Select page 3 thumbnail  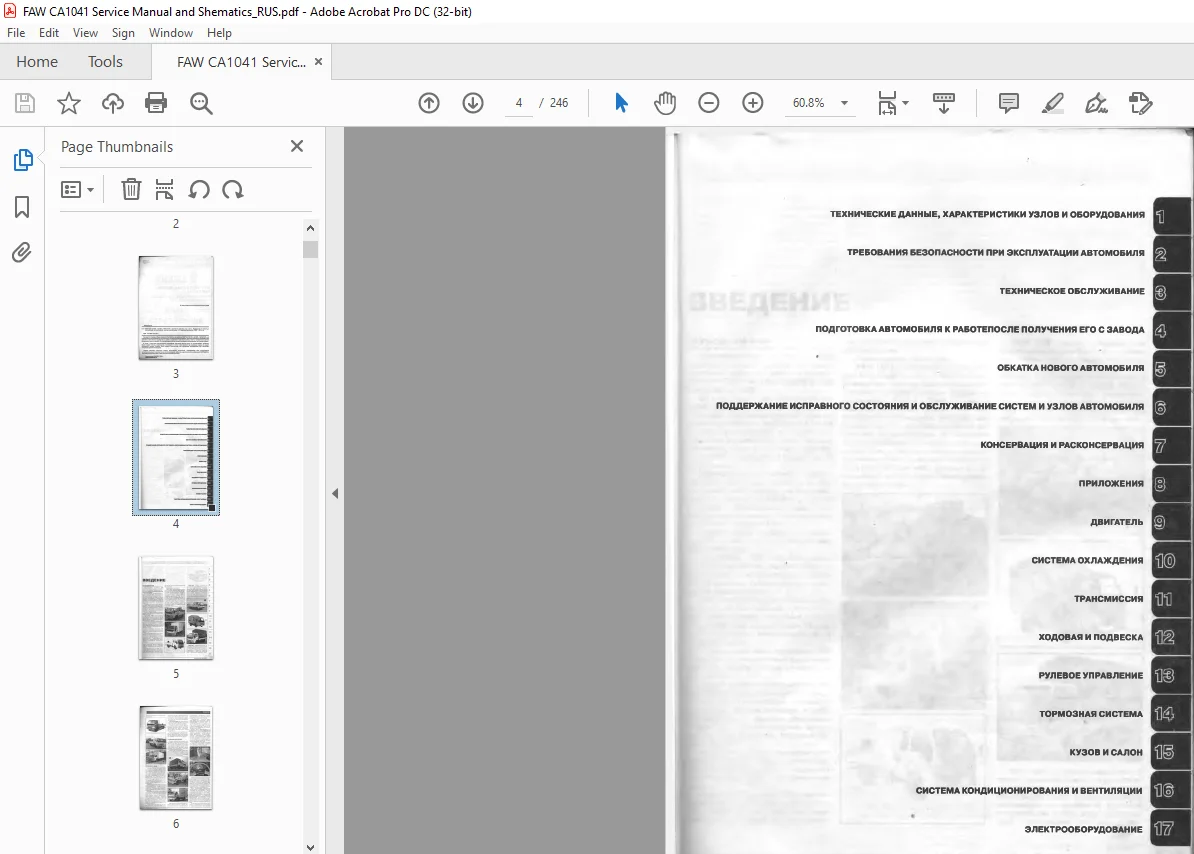click(x=176, y=308)
